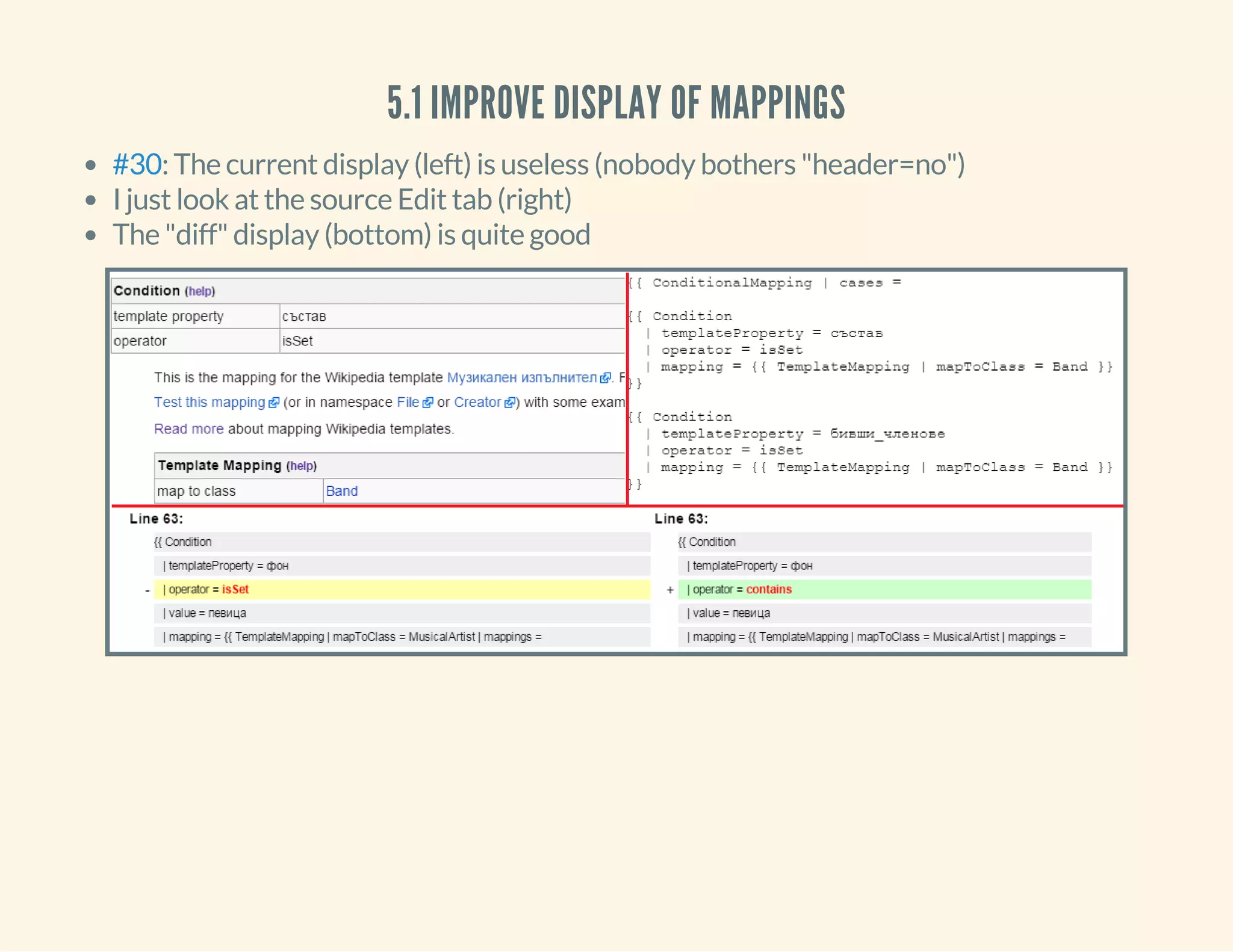Click external-link icon beside Музикален изпълнител
This screenshot has width=1233, height=952.
click(x=606, y=378)
